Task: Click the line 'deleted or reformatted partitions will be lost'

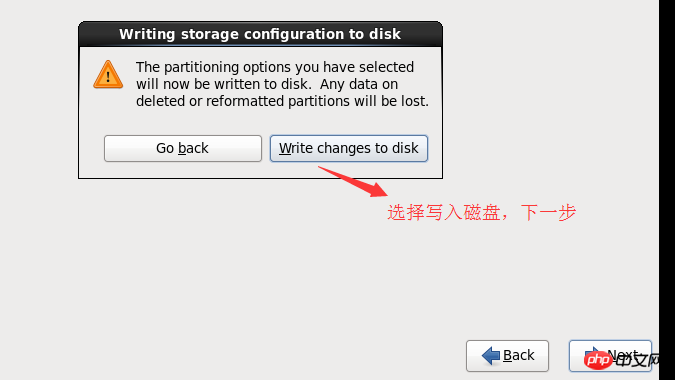Action: (282, 102)
